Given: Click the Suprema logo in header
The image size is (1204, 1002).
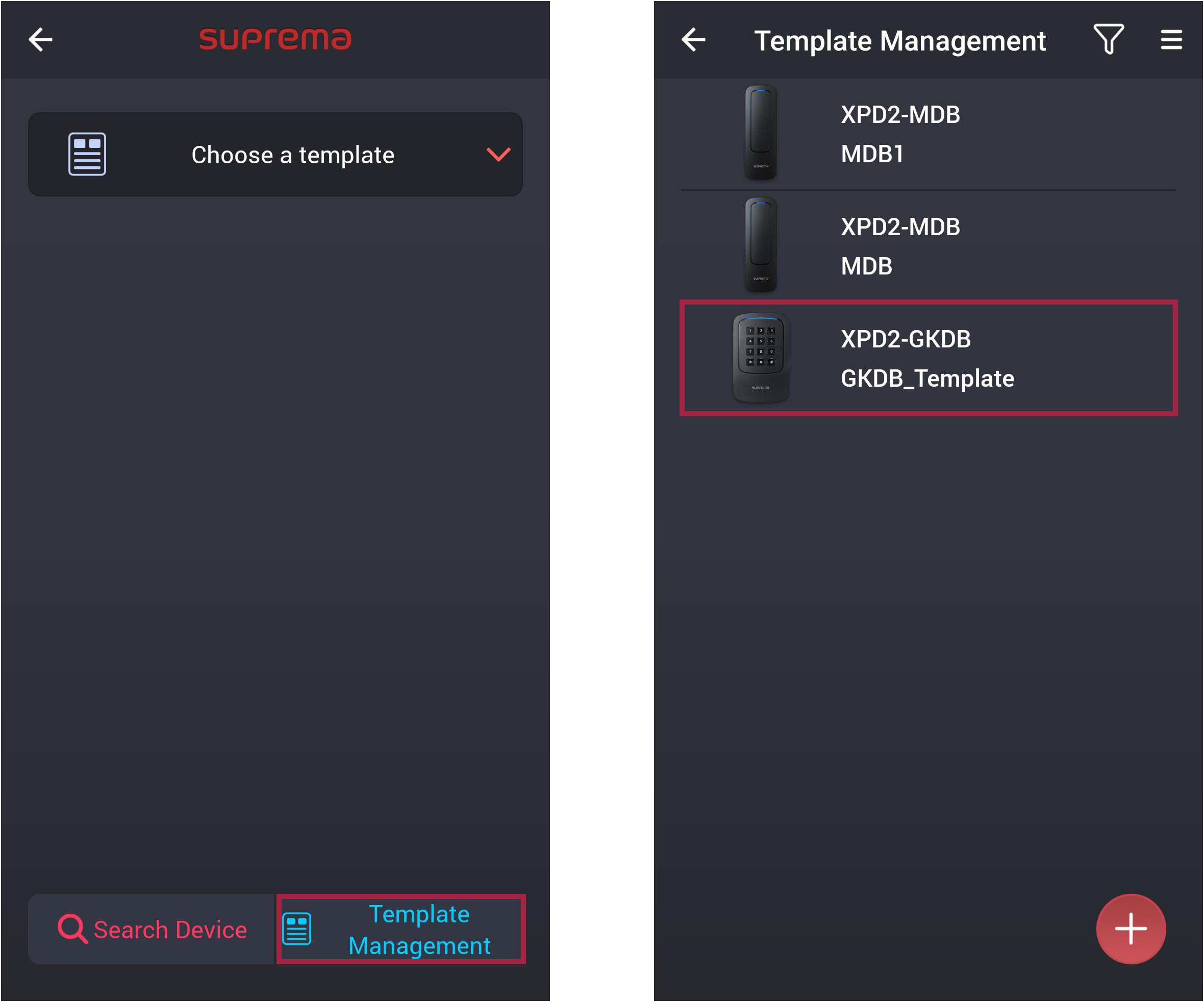Looking at the screenshot, I should click(x=275, y=39).
